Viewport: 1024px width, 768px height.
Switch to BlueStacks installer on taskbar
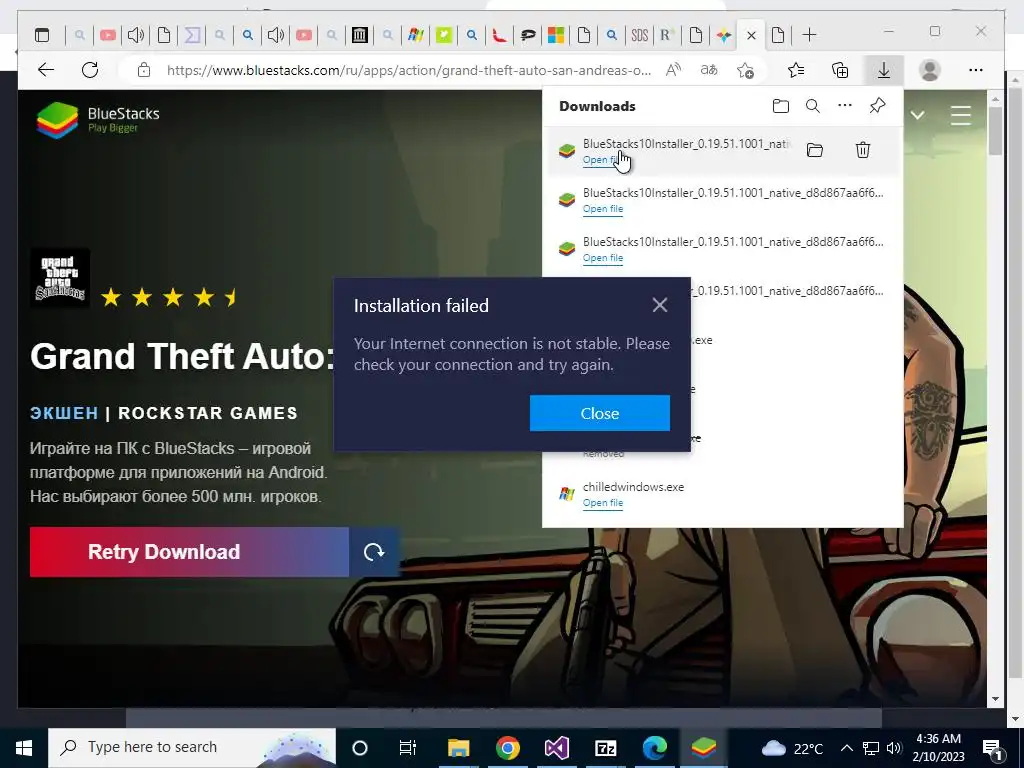point(703,748)
